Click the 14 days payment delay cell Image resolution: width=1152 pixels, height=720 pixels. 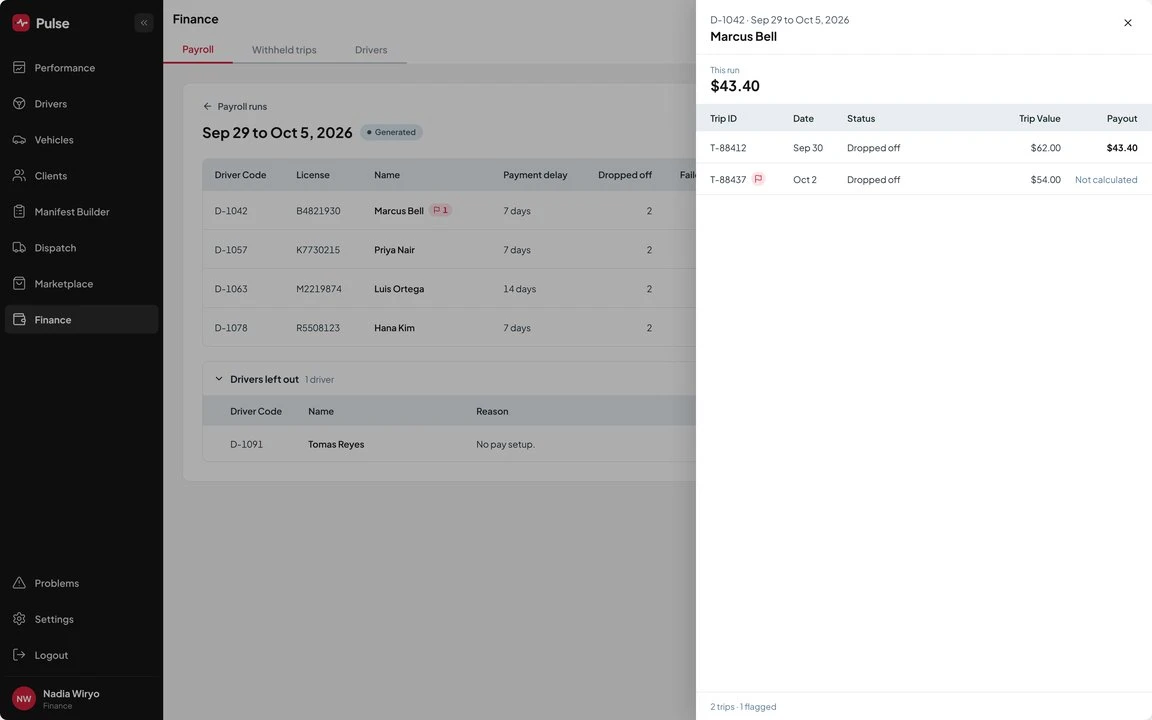point(519,289)
